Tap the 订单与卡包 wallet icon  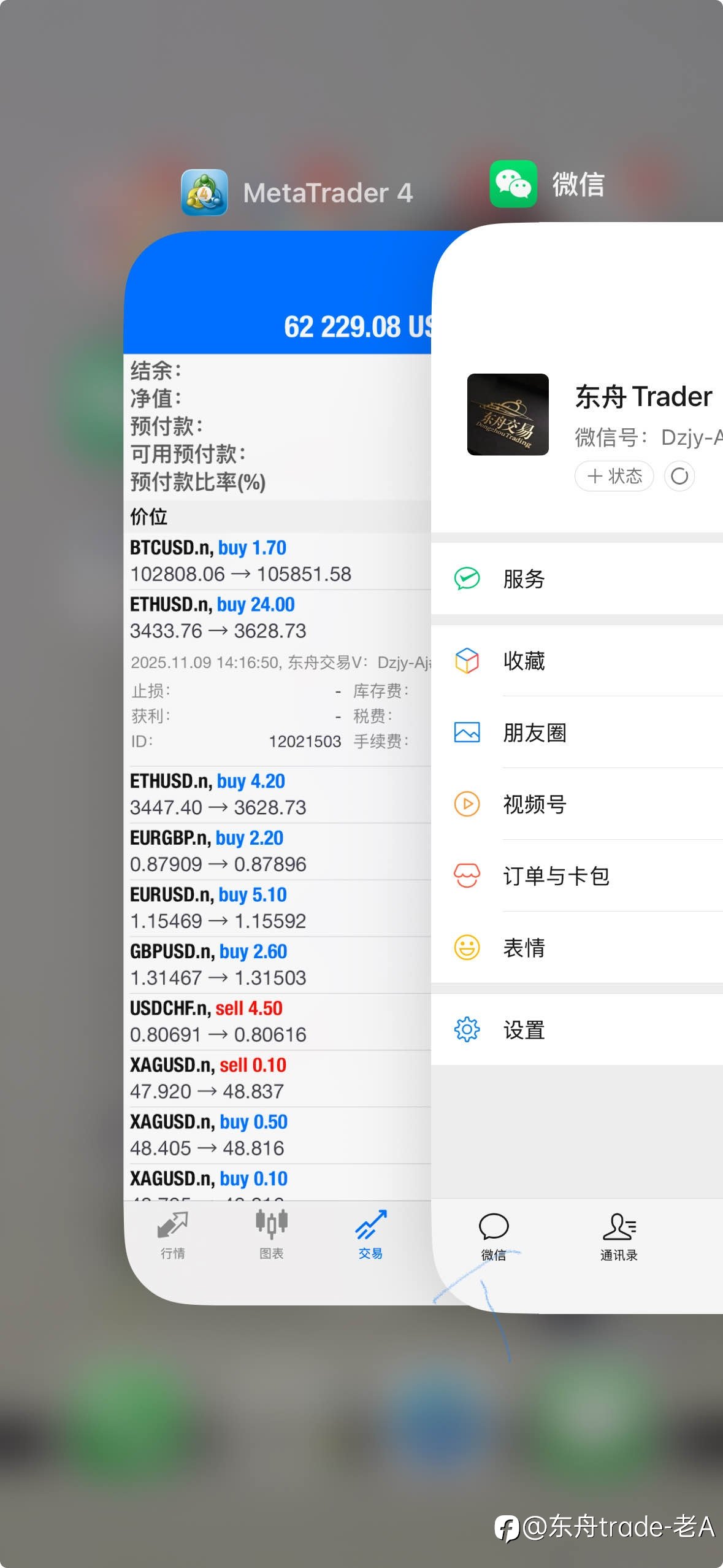(467, 876)
